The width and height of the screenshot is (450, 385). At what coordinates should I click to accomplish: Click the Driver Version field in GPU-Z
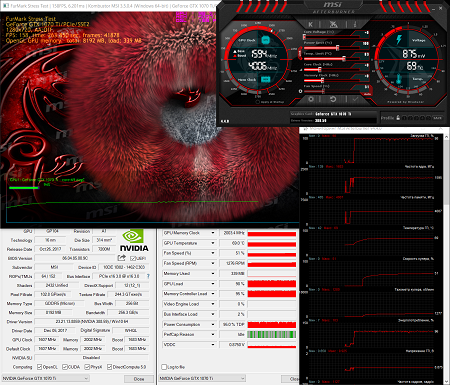coord(92,322)
